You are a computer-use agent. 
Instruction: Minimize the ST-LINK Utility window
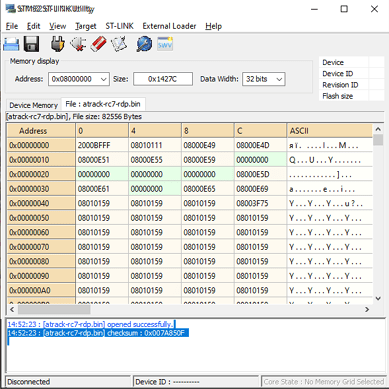pyautogui.click(x=314, y=9)
